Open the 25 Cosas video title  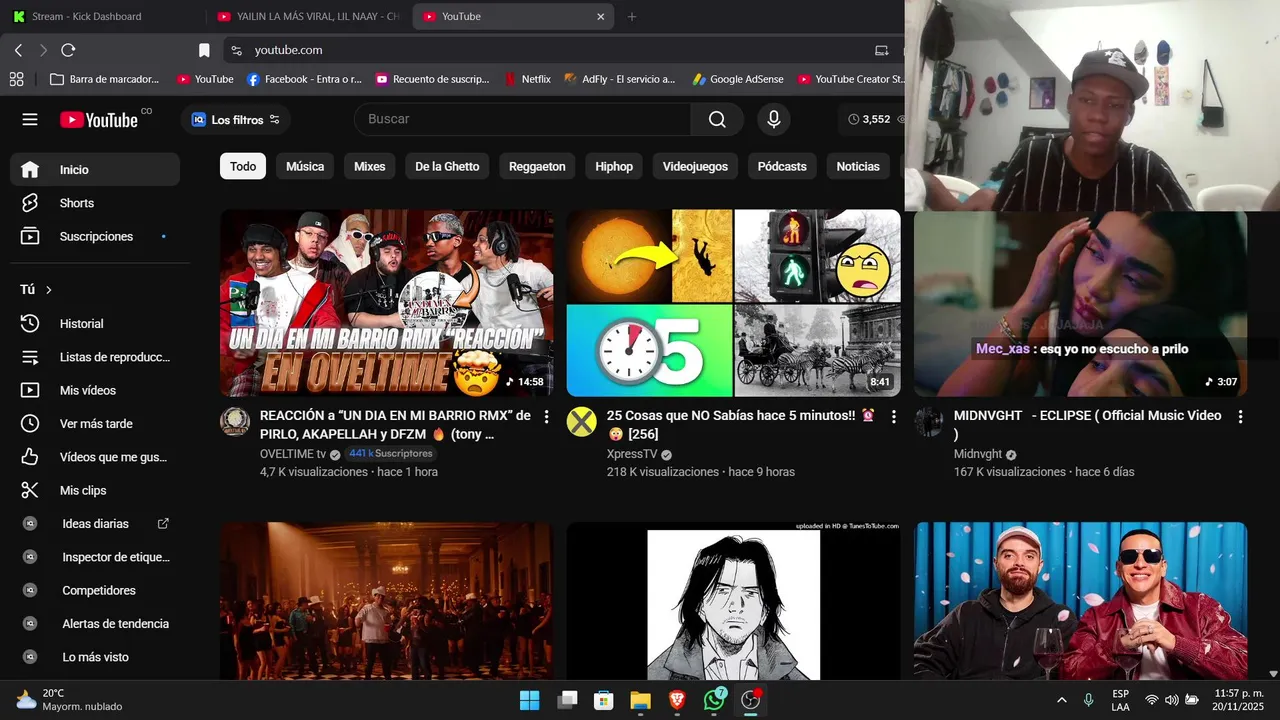[x=740, y=424]
